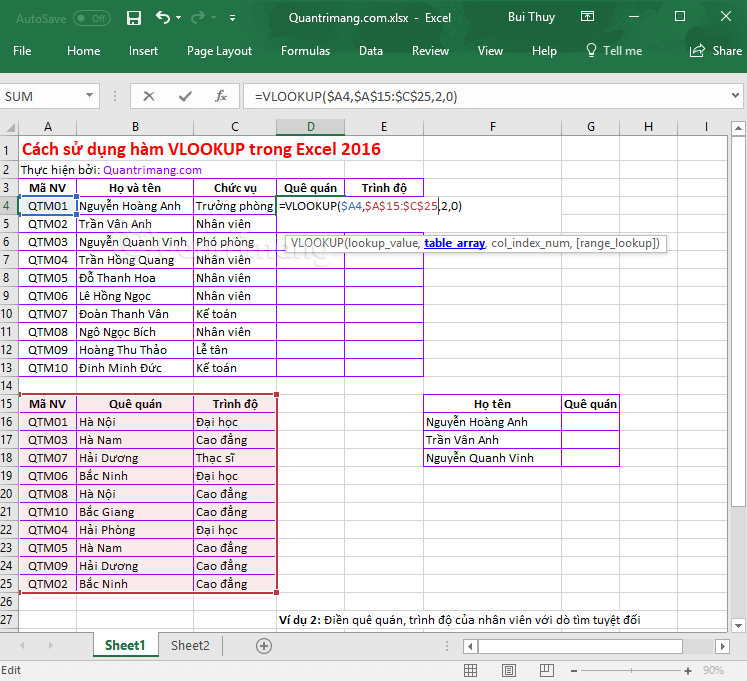
Task: Open the File menu
Action: point(22,51)
